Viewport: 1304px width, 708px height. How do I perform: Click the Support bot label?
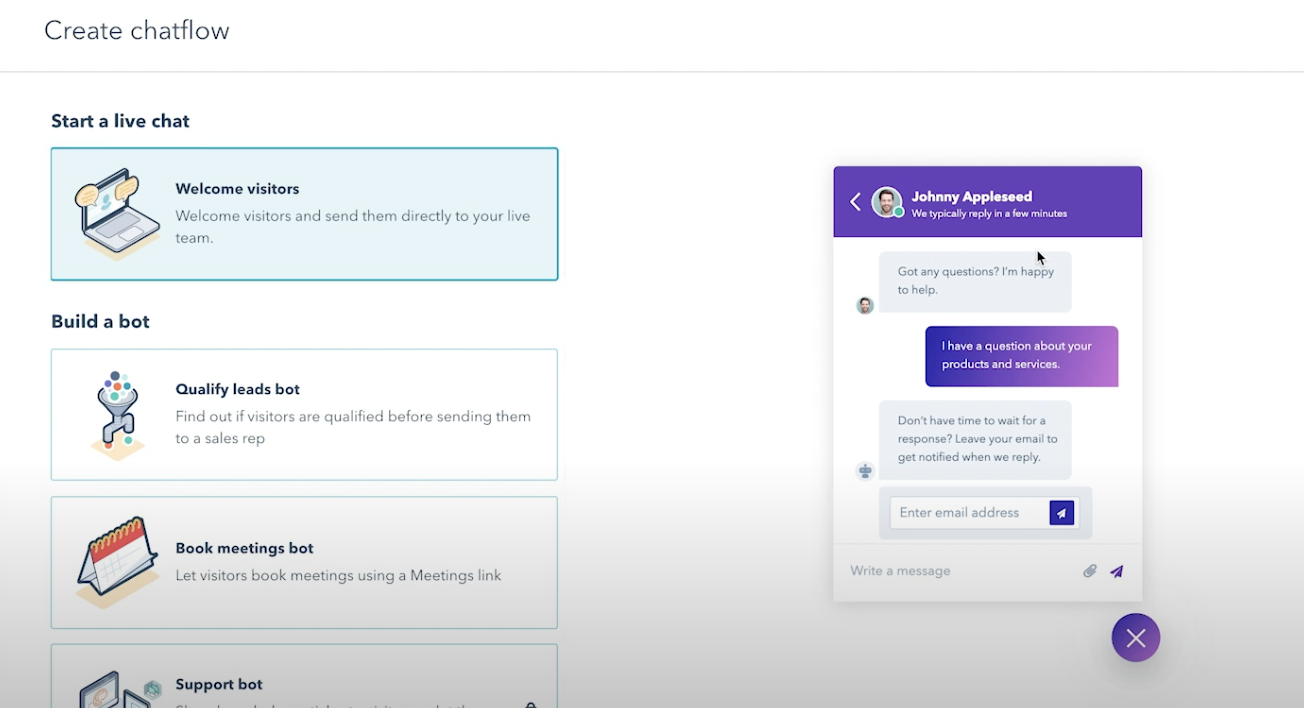pyautogui.click(x=218, y=684)
